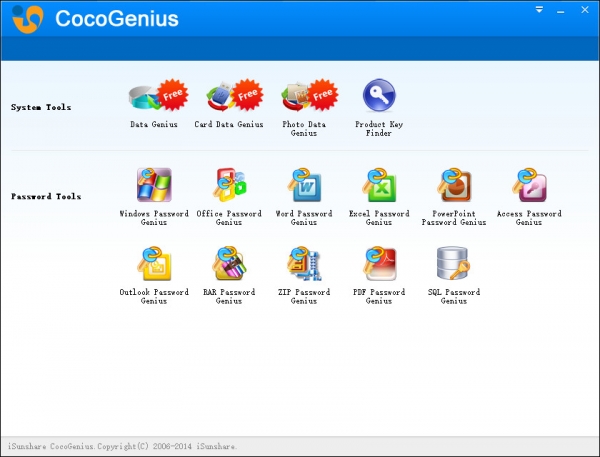Click the 'Access Password Genius' label

click(529, 218)
